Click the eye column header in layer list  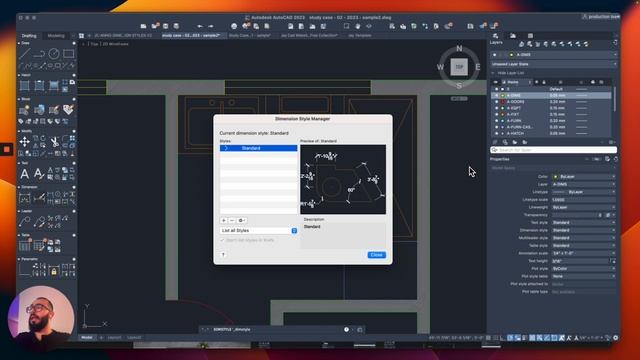click(496, 82)
